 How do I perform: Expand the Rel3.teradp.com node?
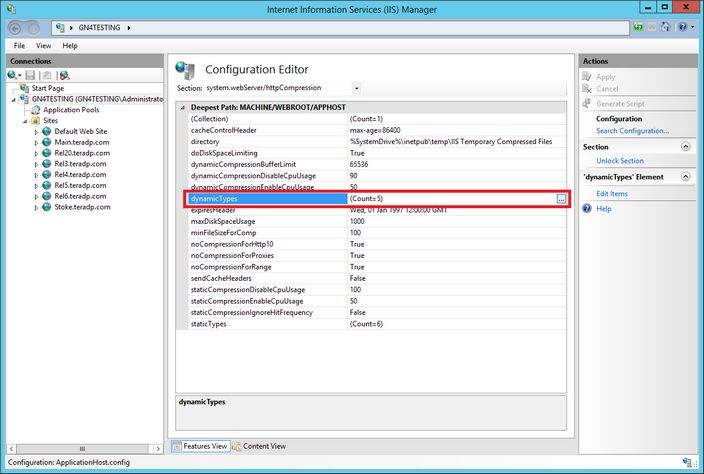[36, 164]
